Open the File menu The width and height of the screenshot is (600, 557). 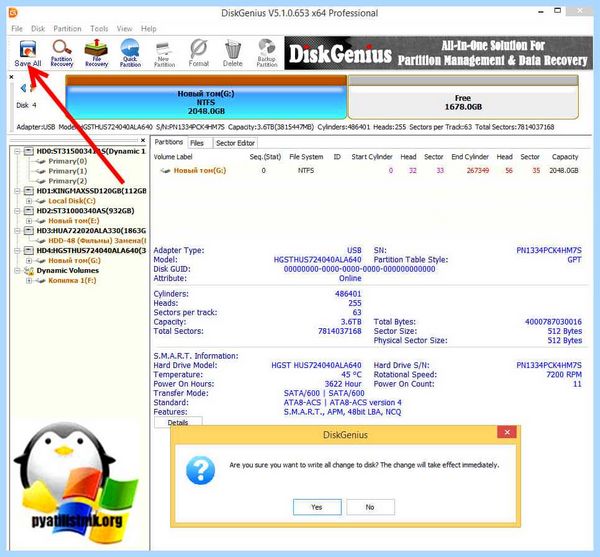click(17, 29)
